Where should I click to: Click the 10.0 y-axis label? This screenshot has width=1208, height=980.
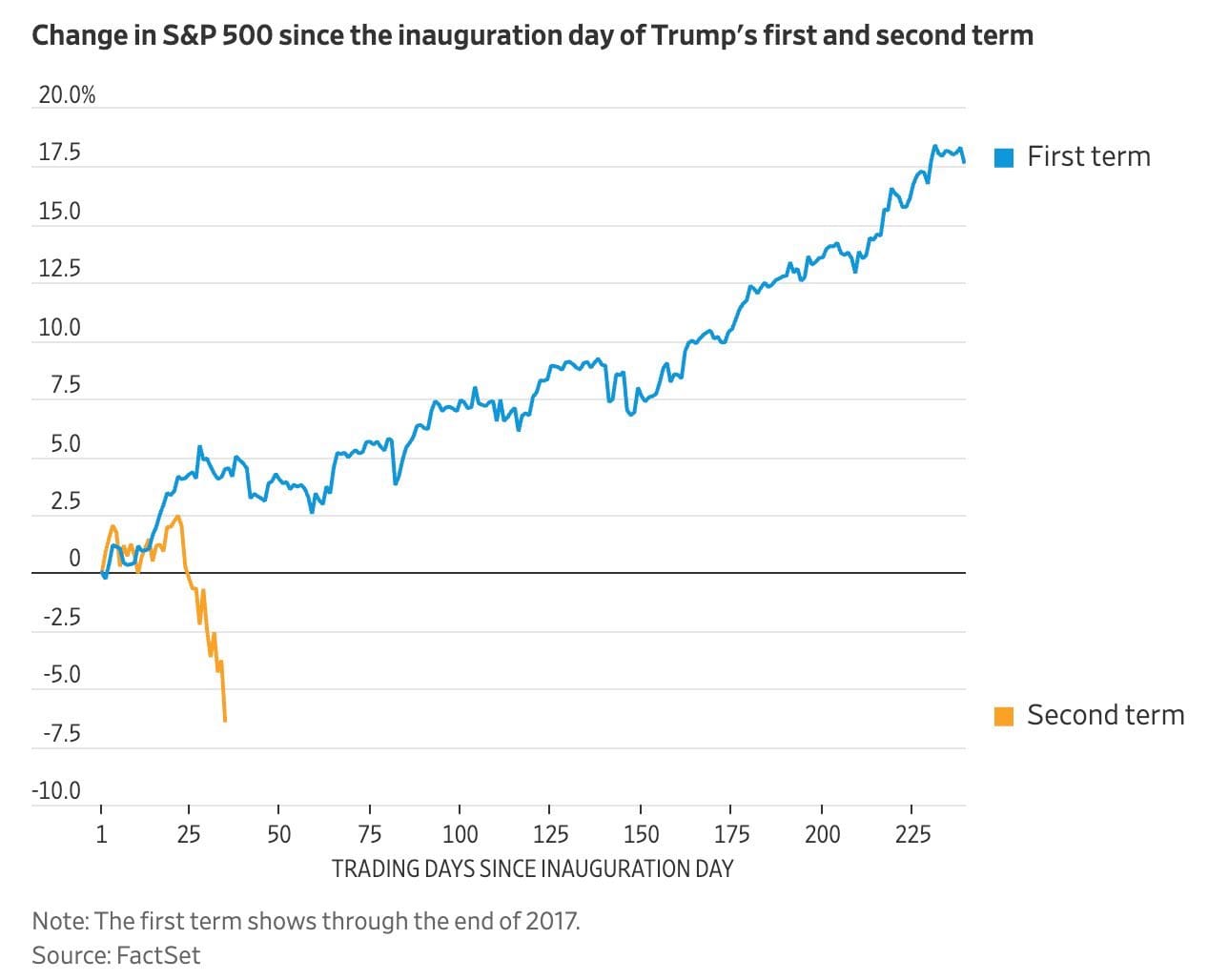point(59,328)
